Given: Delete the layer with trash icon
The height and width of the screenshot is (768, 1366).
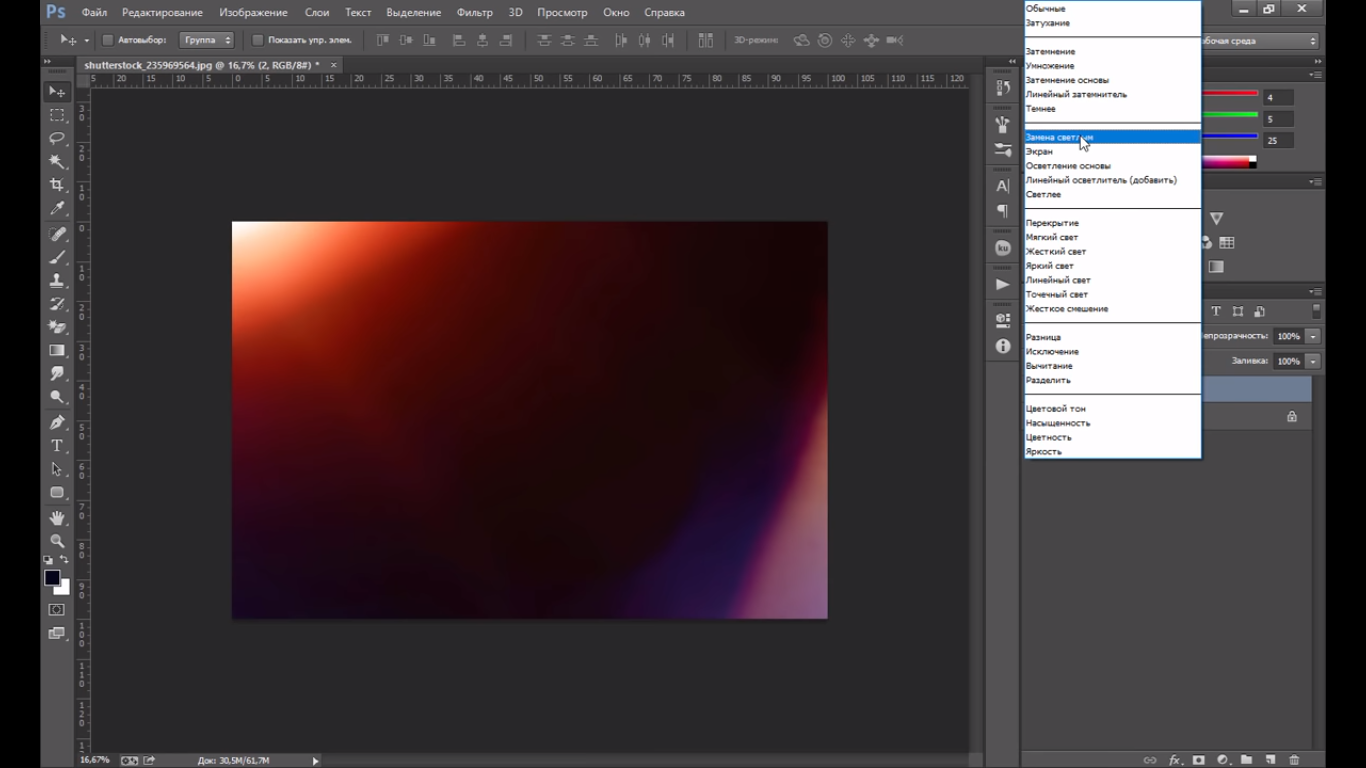Looking at the screenshot, I should (x=1294, y=761).
